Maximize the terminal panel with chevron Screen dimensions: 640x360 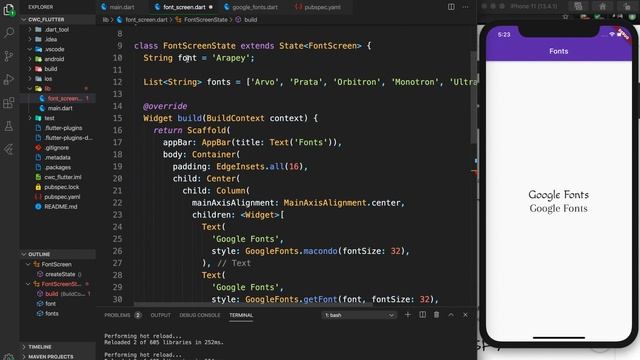451,315
